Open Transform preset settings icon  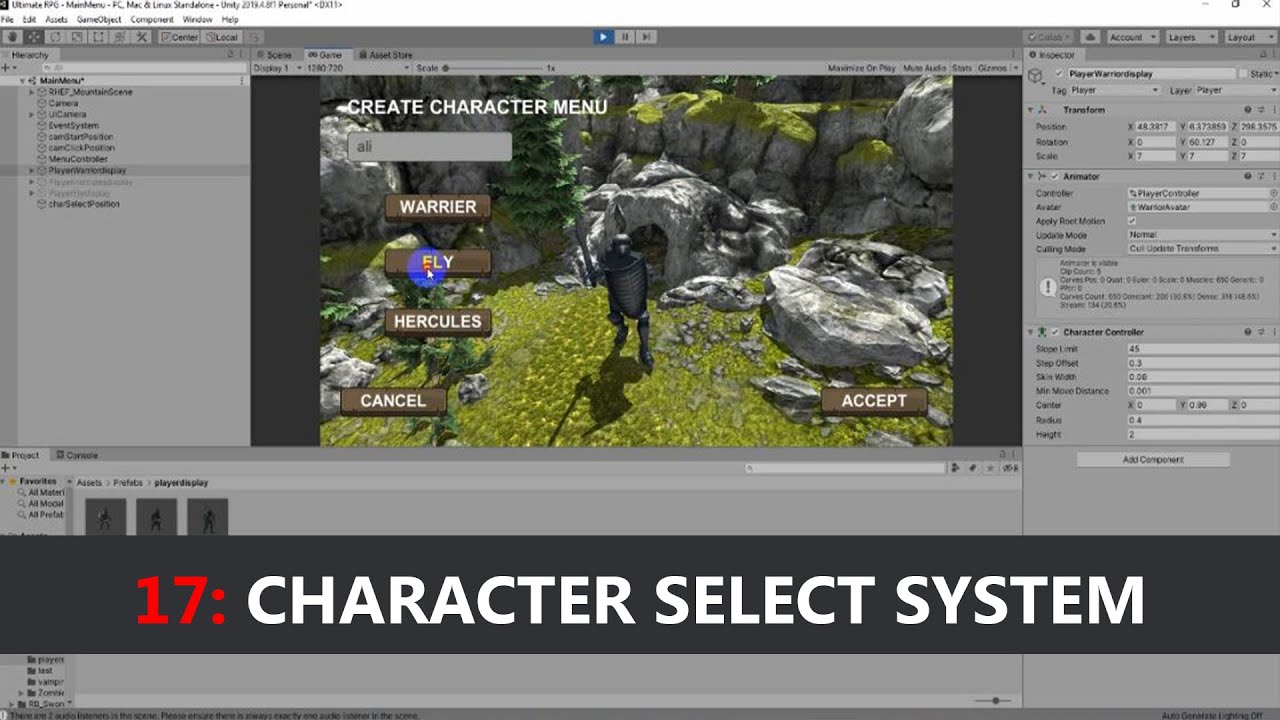[x=1260, y=110]
